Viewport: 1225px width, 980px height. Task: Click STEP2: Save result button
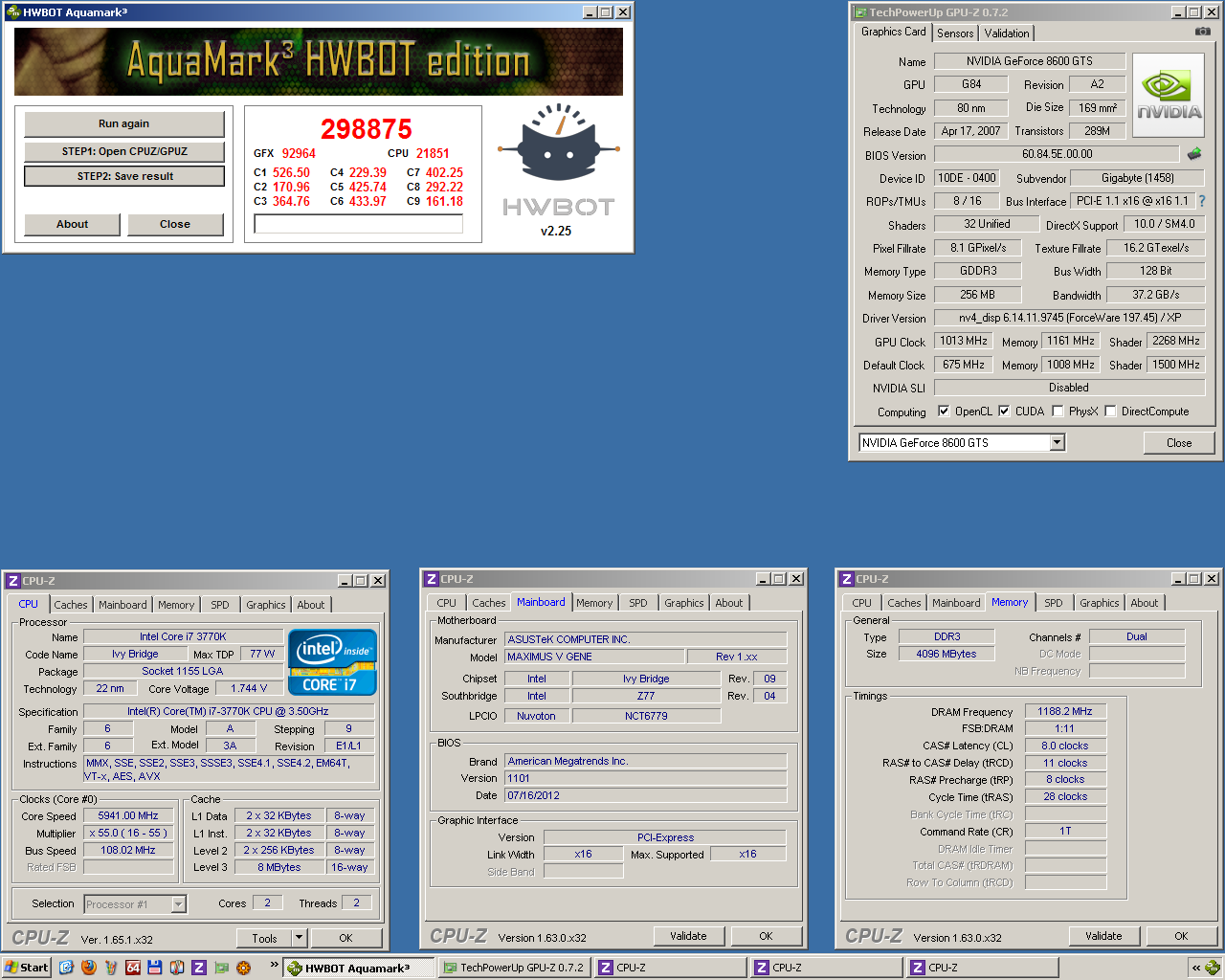pyautogui.click(x=124, y=176)
